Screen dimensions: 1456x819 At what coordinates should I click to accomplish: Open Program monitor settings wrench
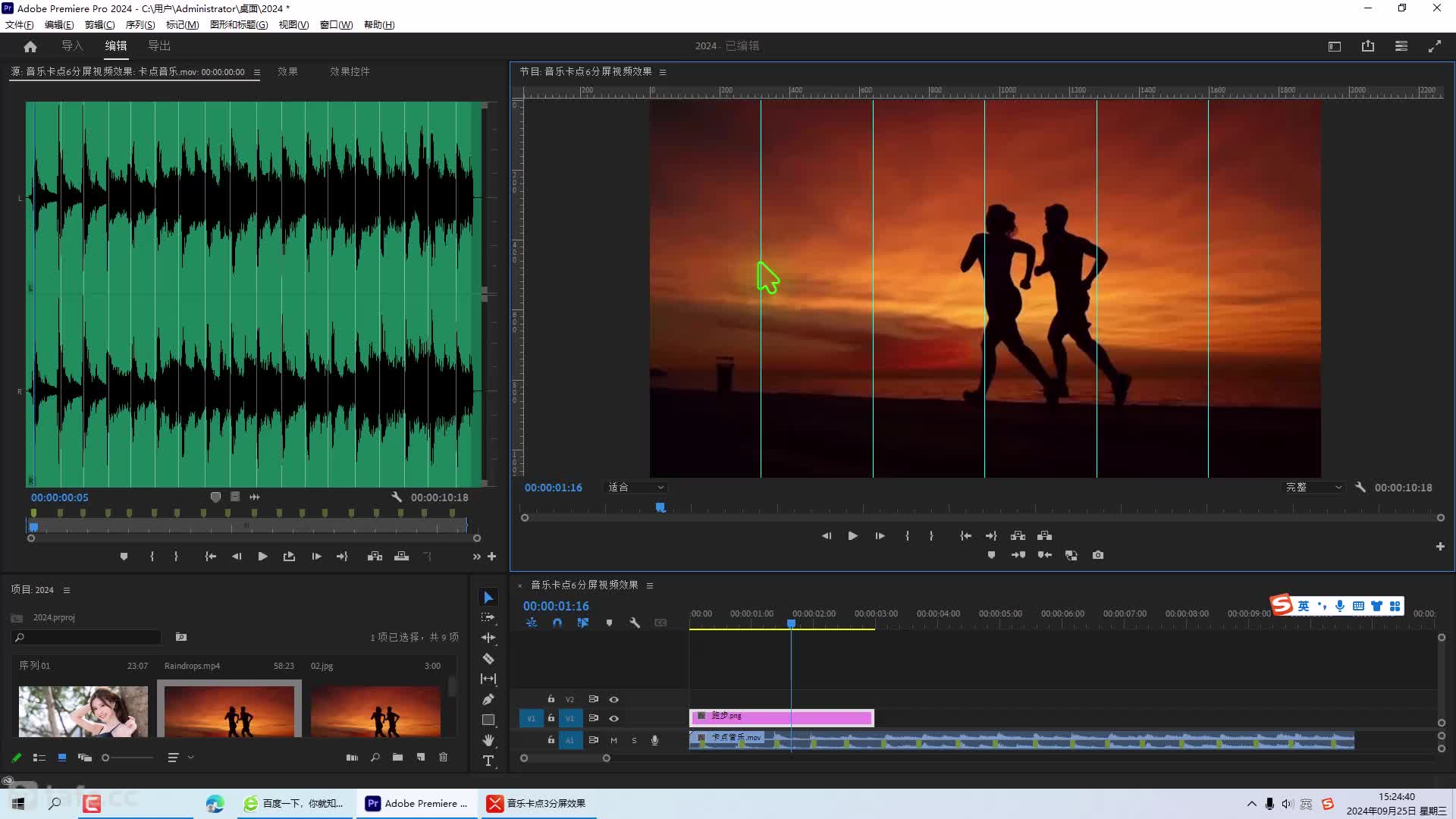tap(1360, 487)
